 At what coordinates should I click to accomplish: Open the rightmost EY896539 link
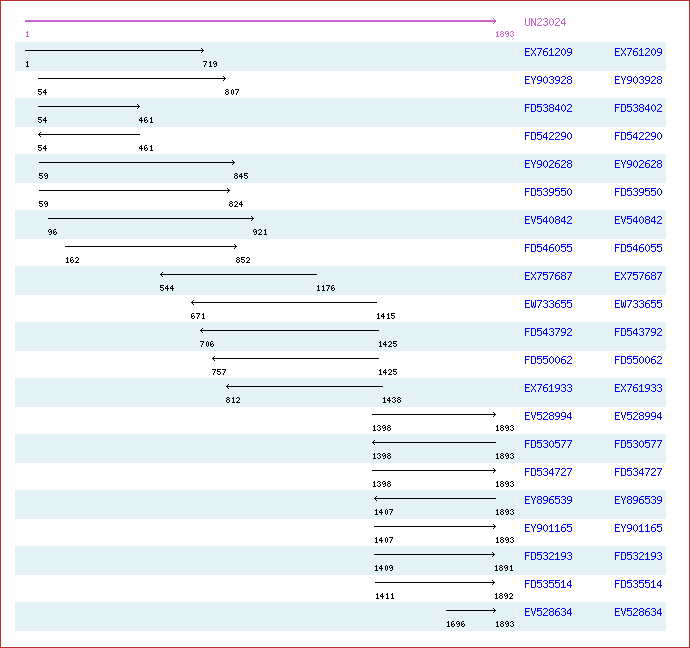pyautogui.click(x=638, y=500)
